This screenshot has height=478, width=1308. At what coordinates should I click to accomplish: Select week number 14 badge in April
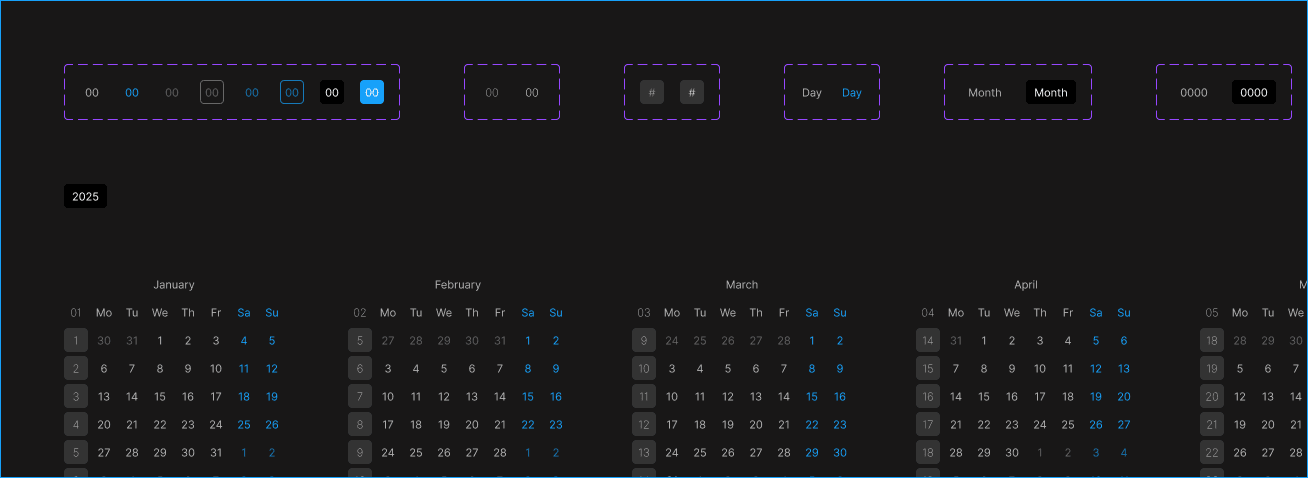click(x=928, y=341)
